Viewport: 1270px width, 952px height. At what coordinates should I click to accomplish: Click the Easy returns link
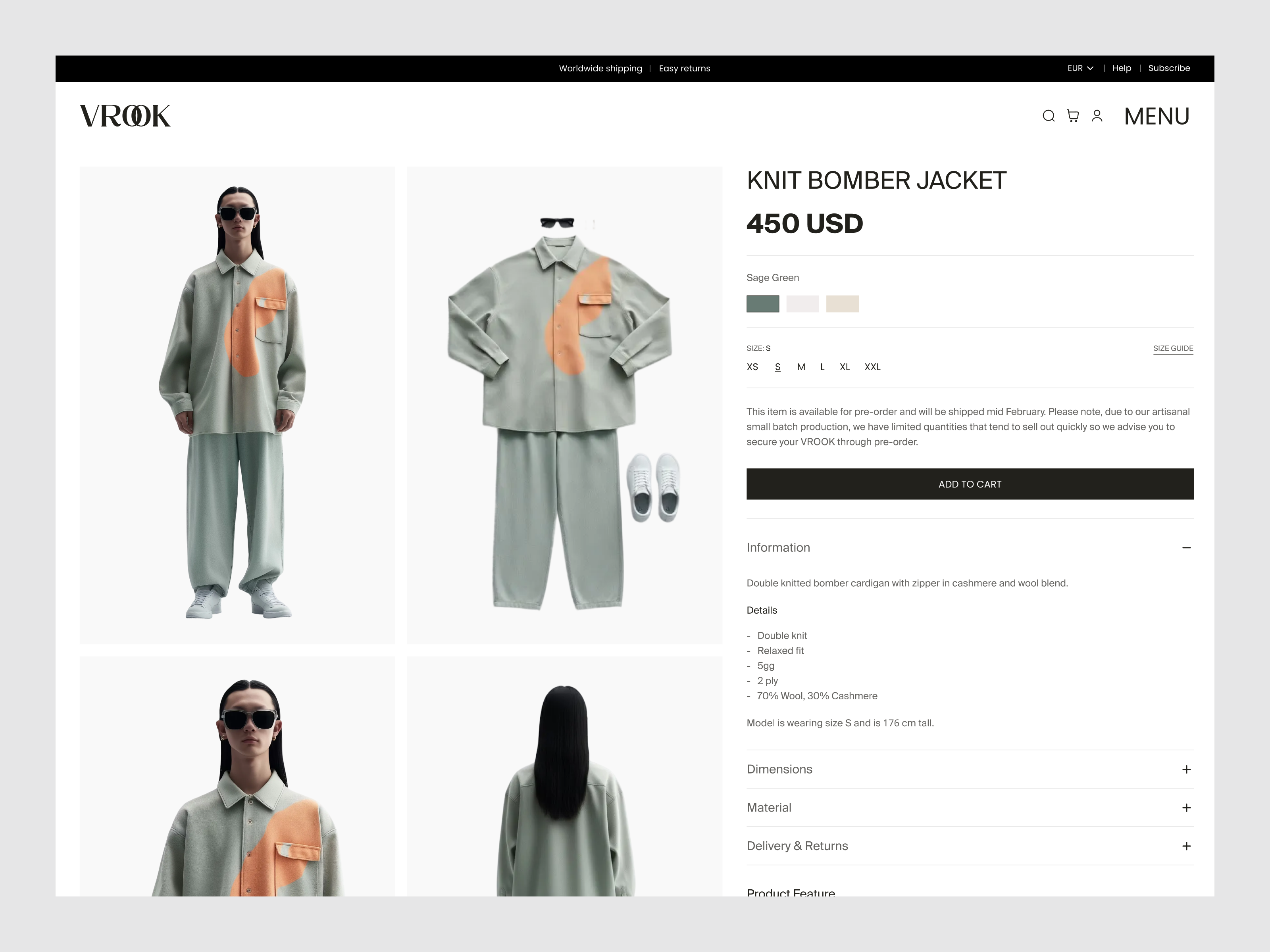684,68
